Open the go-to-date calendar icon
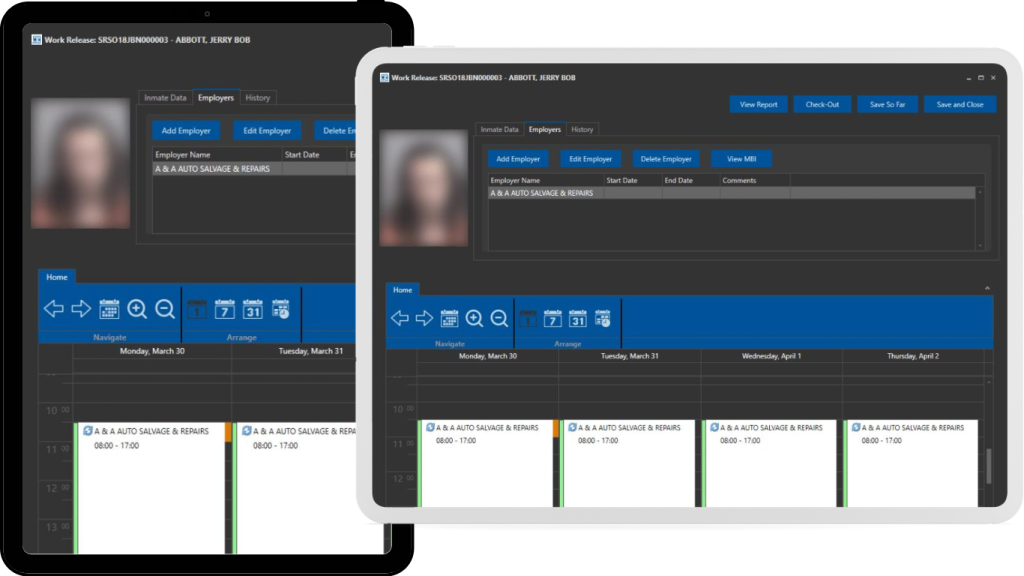Viewport: 1024px width, 576px height. 448,318
